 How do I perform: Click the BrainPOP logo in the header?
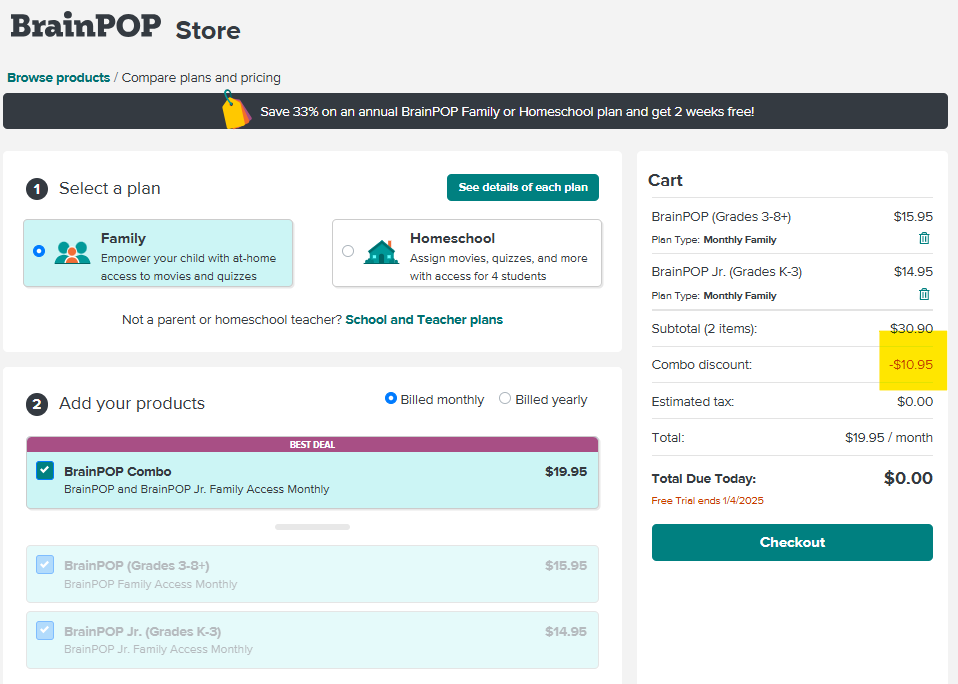(84, 27)
